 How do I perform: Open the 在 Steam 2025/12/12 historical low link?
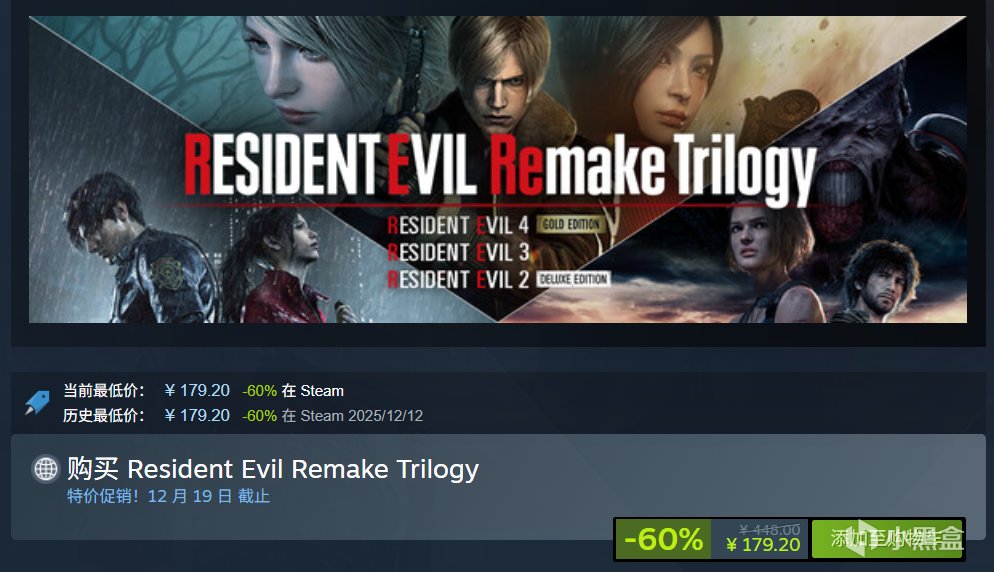click(352, 415)
